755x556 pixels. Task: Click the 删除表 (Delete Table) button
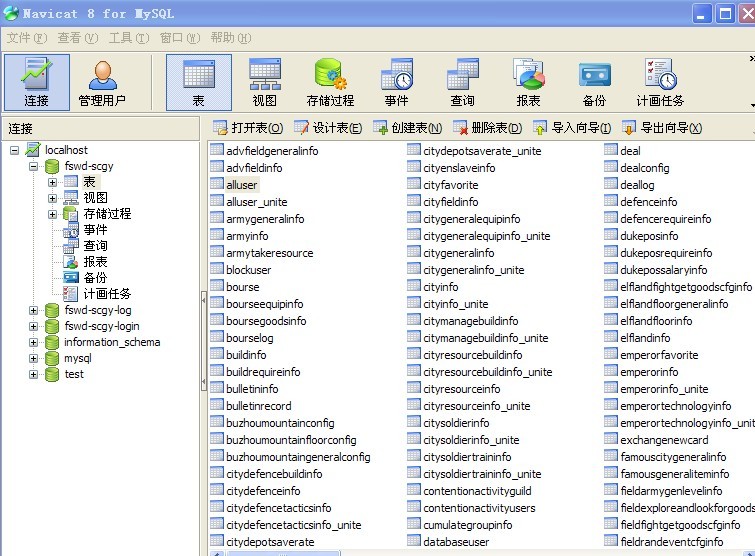tap(487, 128)
